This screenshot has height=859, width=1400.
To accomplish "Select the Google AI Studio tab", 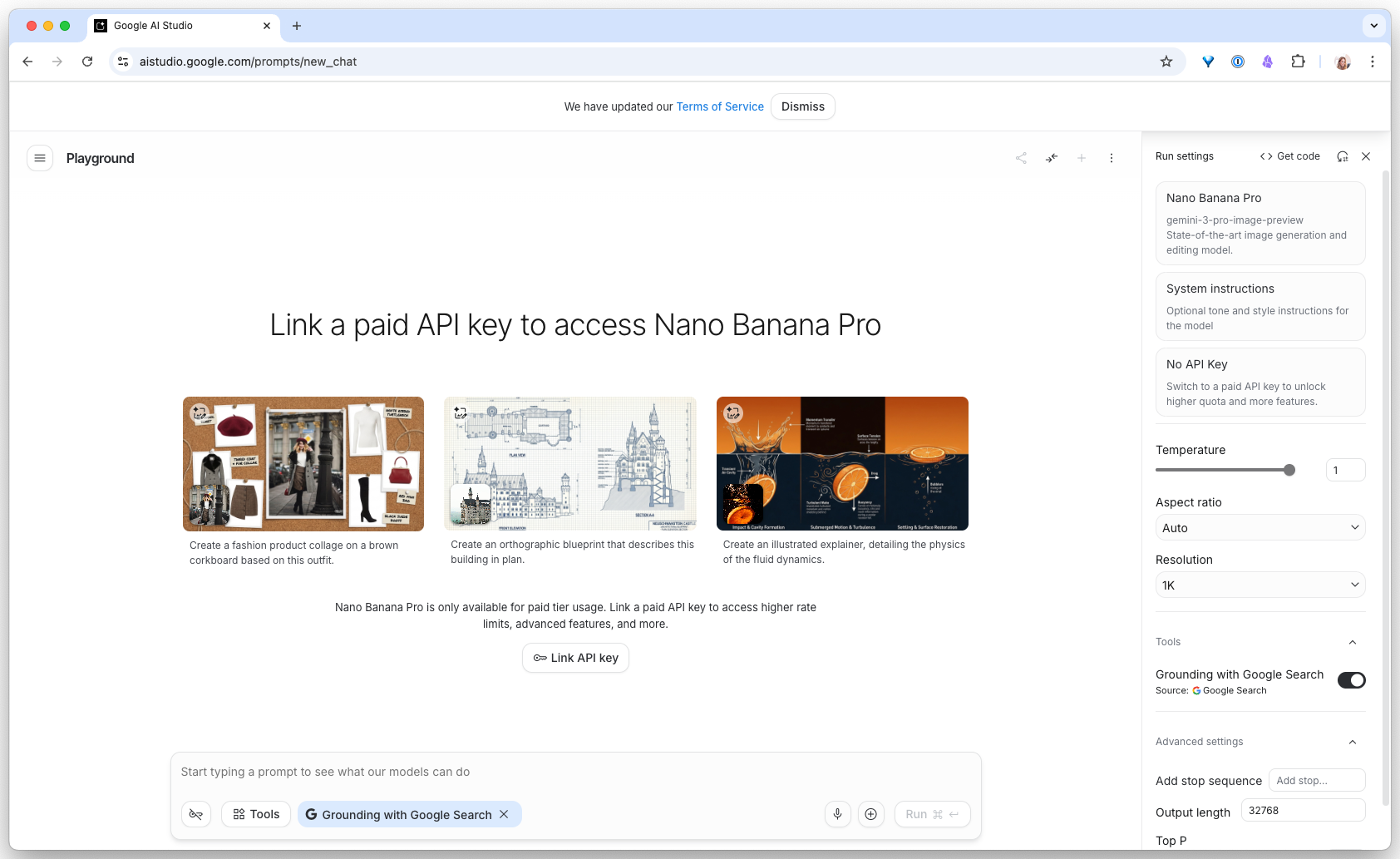I will click(183, 26).
